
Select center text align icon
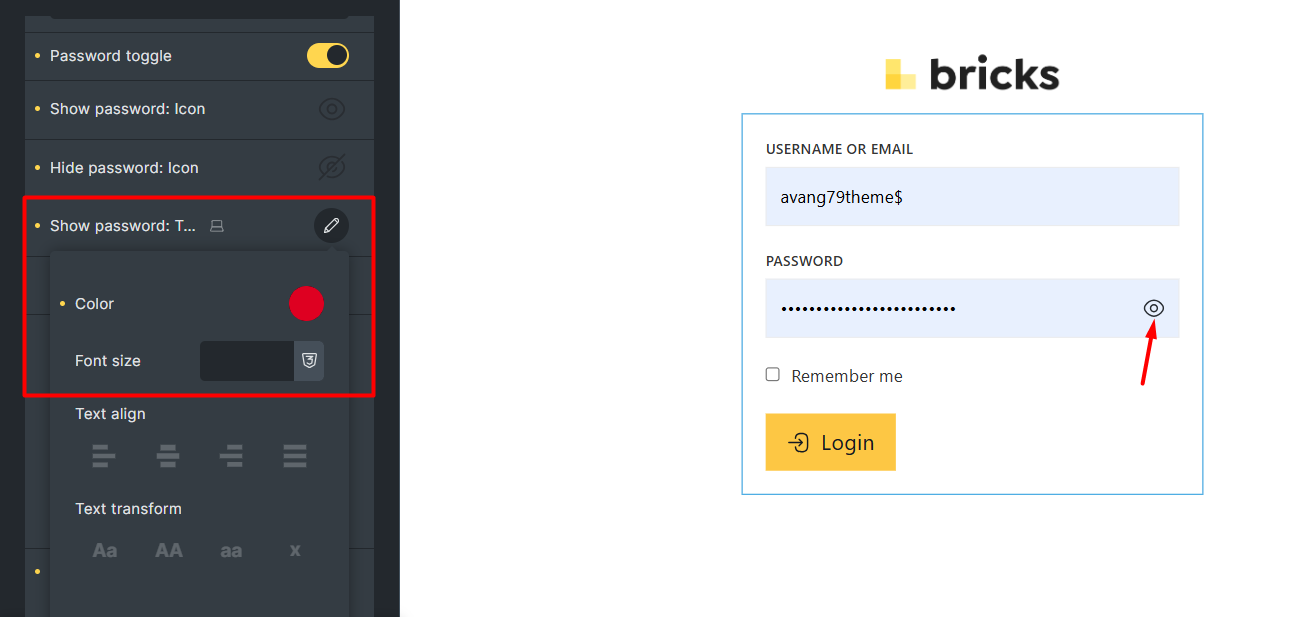click(168, 456)
